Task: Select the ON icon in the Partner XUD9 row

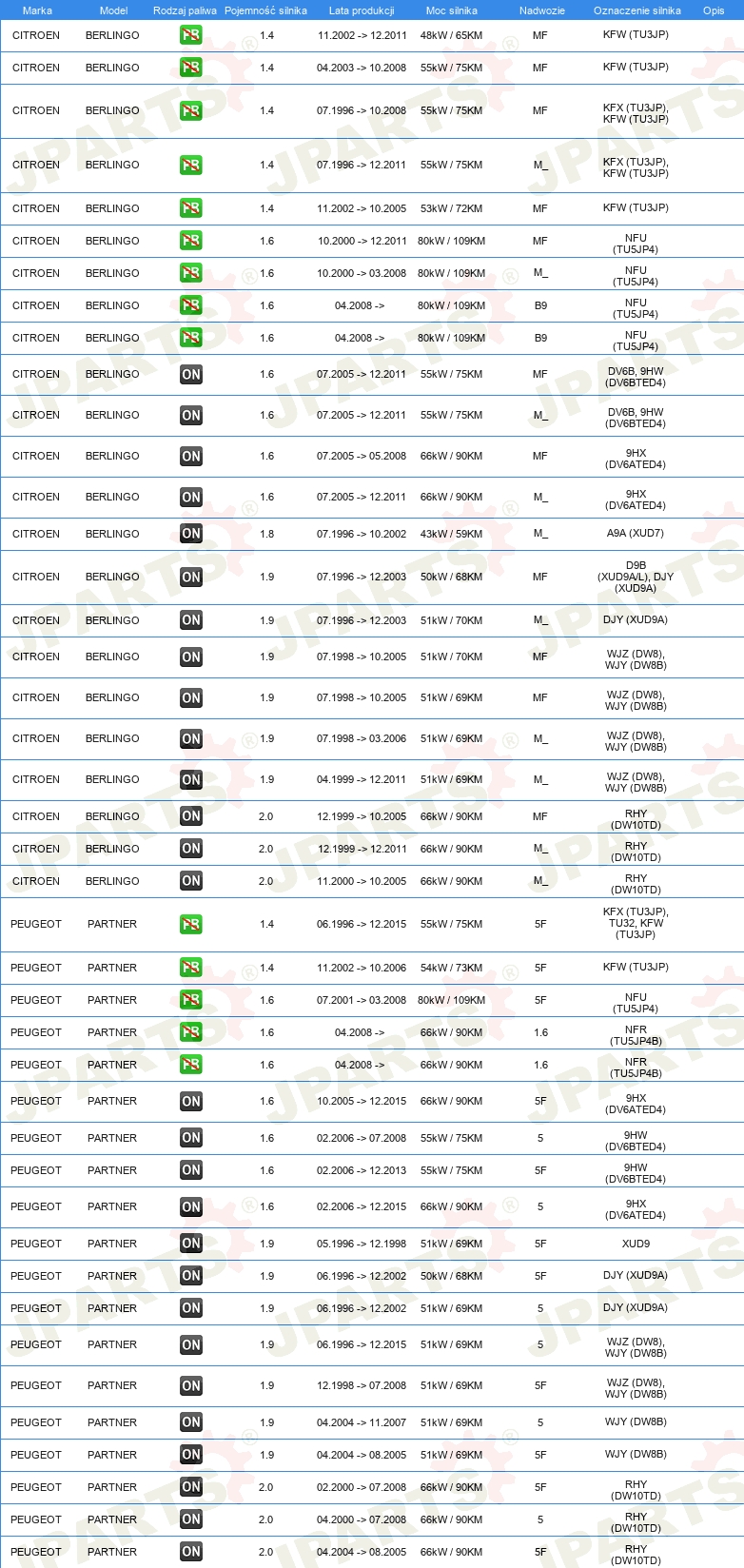Action: (191, 1244)
